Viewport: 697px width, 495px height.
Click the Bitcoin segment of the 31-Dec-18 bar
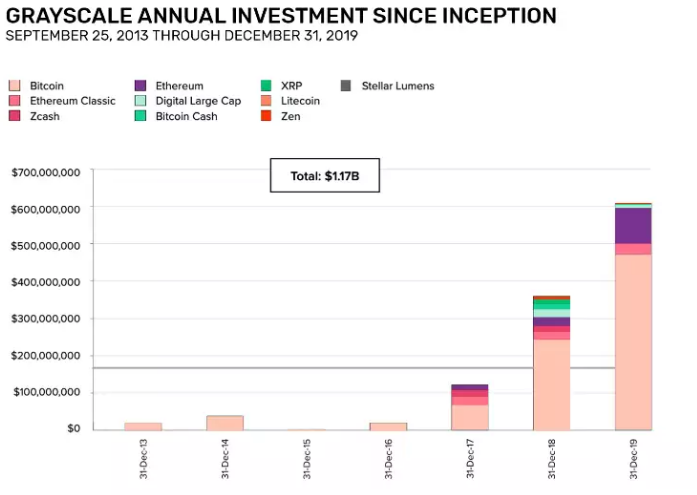point(552,385)
